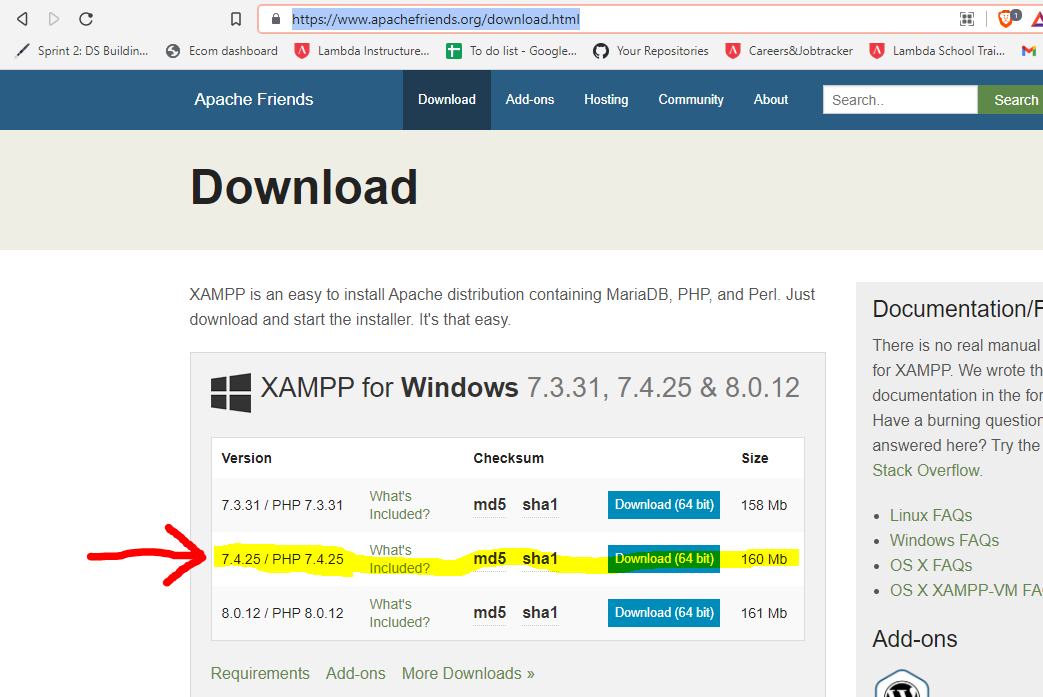The image size is (1043, 697).
Task: Click the WordPress add-on logo
Action: [x=902, y=684]
